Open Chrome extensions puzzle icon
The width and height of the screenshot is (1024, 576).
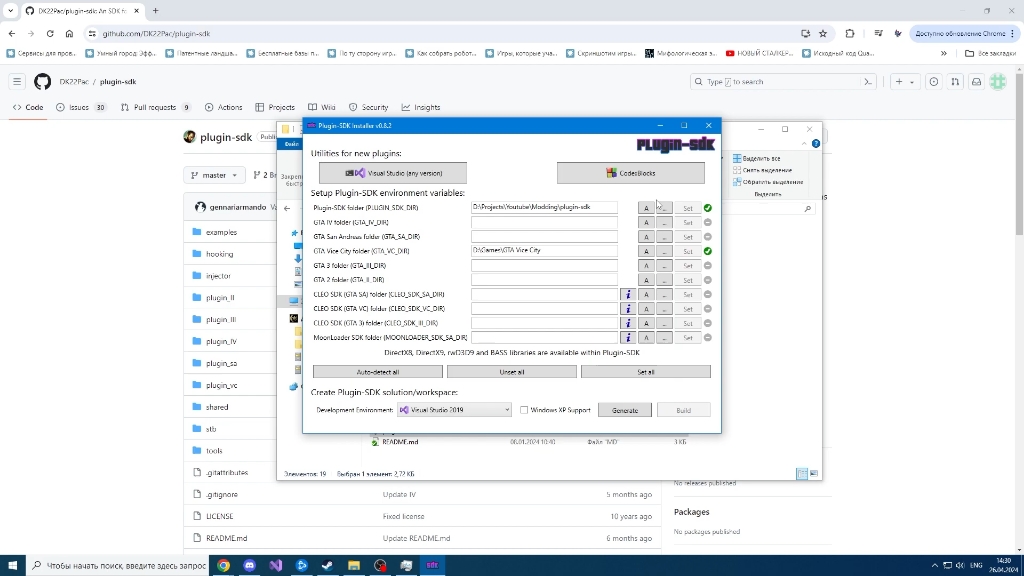[850, 33]
